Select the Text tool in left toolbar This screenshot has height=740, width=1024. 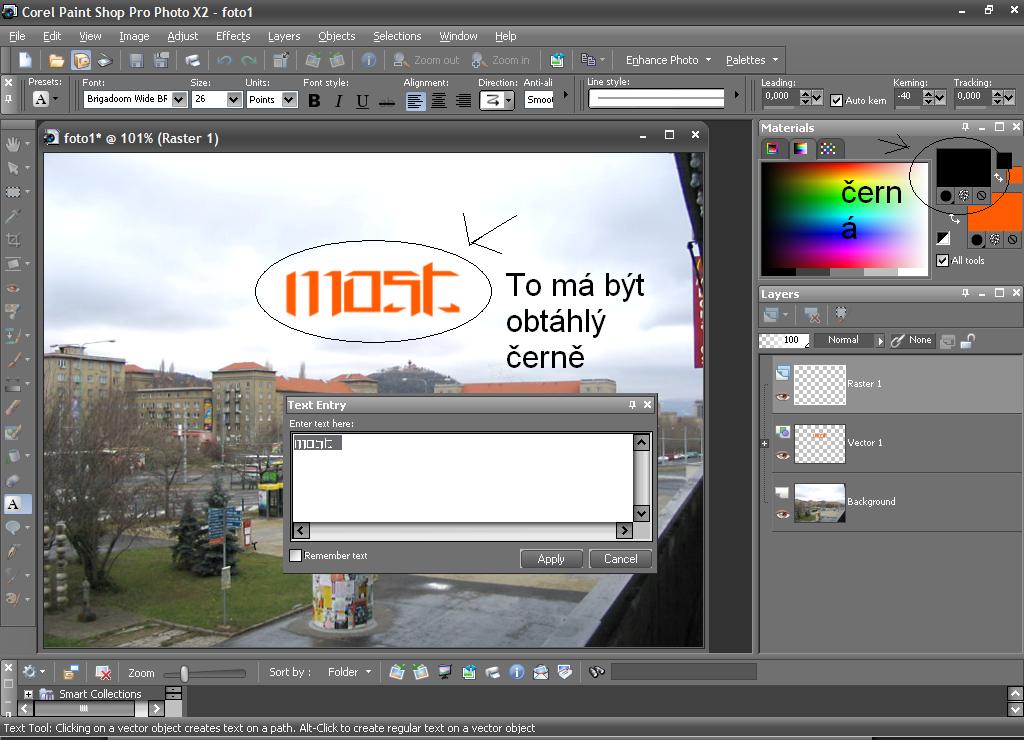(13, 504)
